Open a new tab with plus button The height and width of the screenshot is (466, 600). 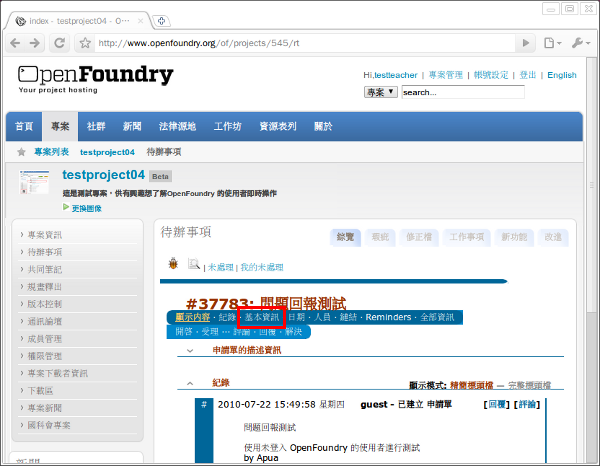pos(161,21)
